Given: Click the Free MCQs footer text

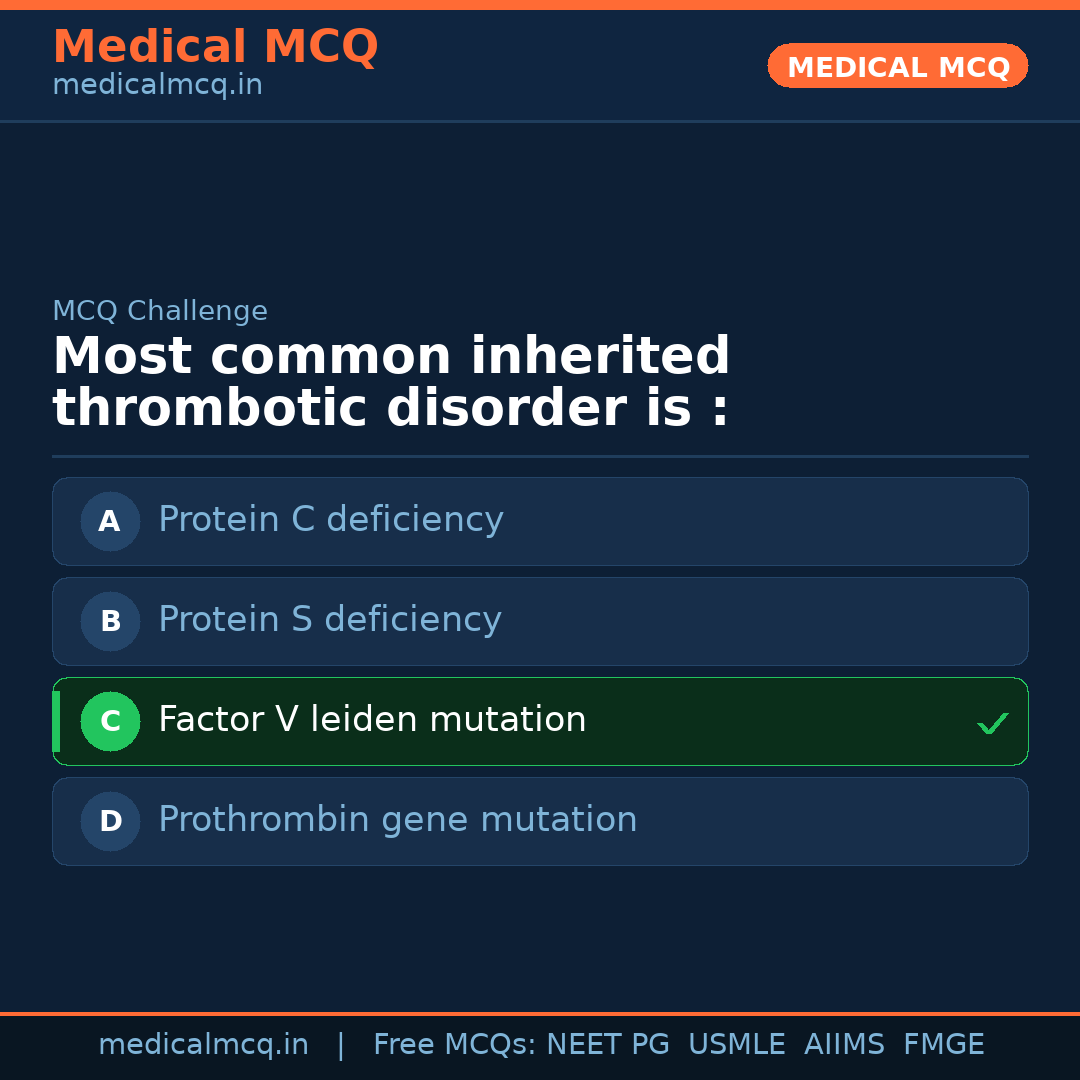Looking at the screenshot, I should (x=454, y=1045).
